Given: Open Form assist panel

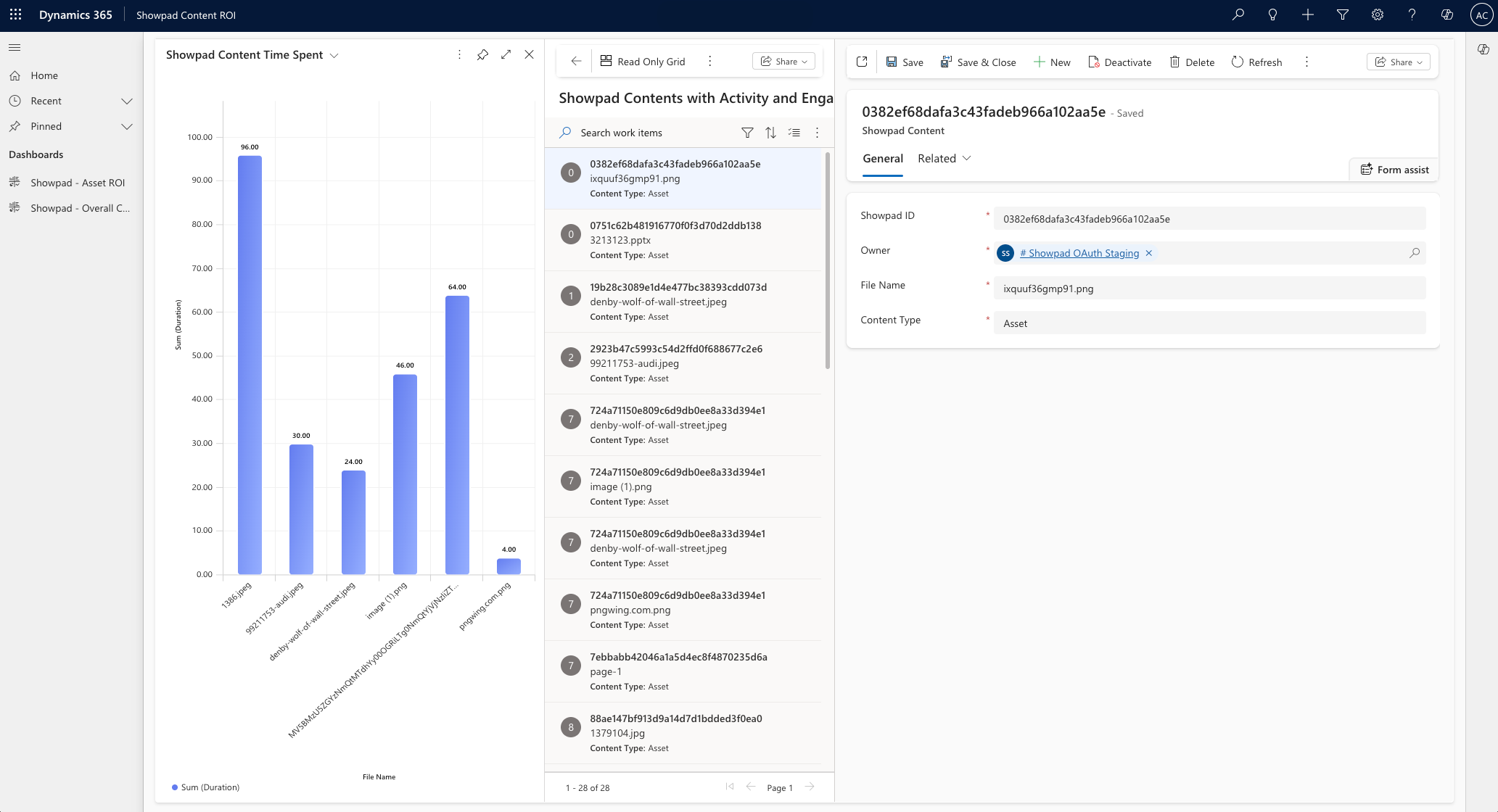Looking at the screenshot, I should pyautogui.click(x=1394, y=170).
